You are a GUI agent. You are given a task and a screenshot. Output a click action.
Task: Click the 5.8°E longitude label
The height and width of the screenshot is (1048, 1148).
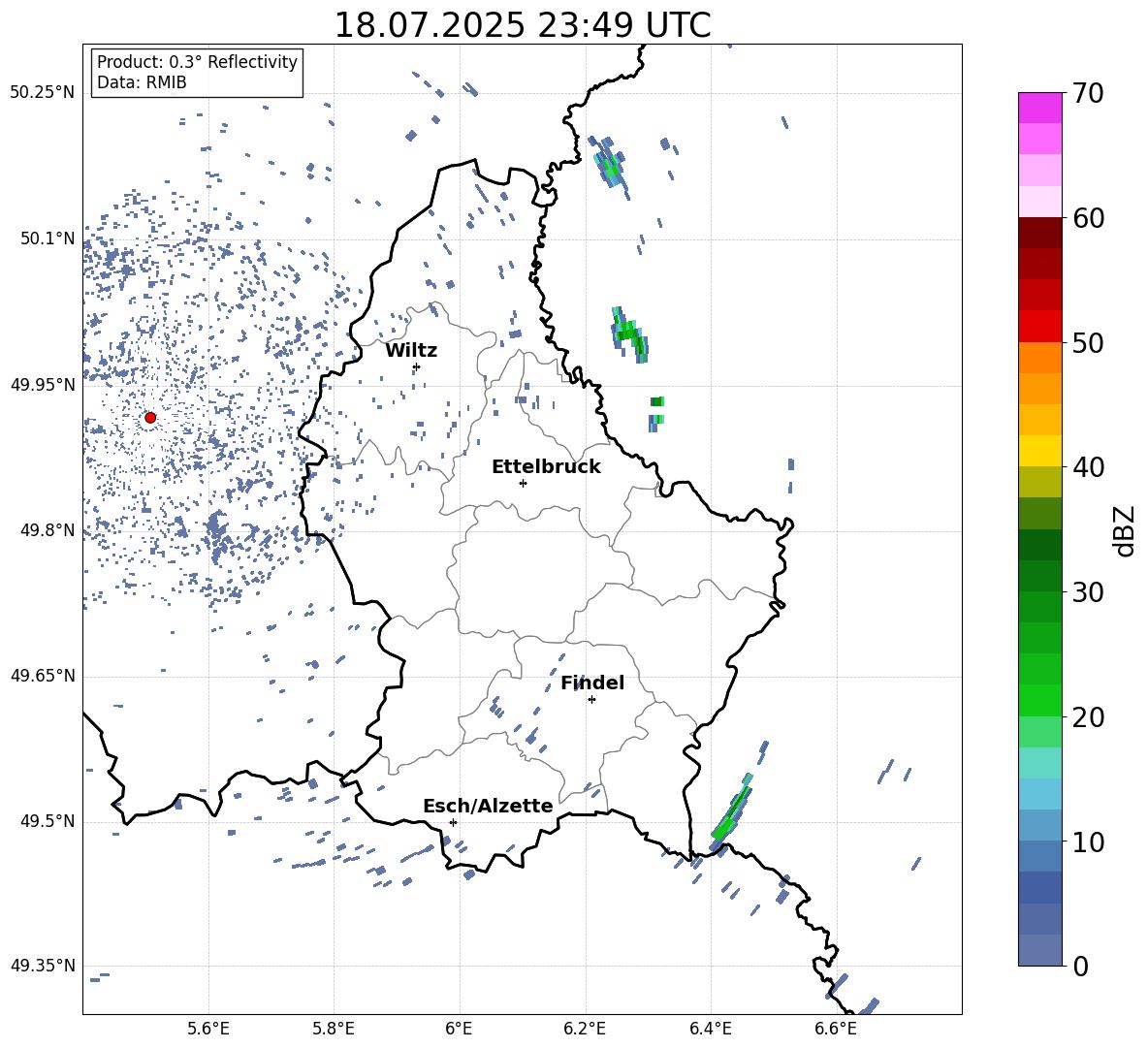(x=334, y=1029)
